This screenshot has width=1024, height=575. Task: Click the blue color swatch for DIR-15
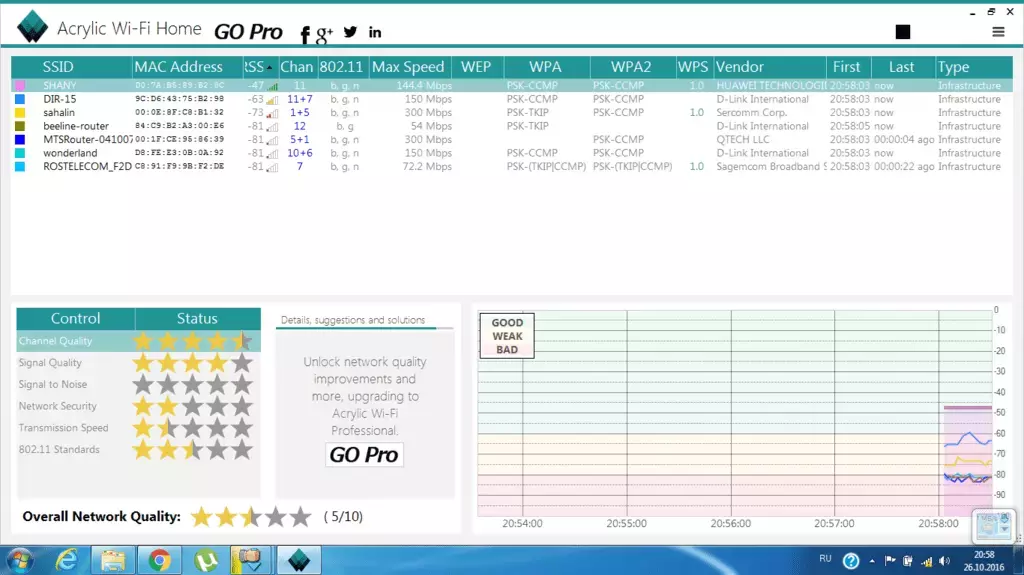pos(20,99)
